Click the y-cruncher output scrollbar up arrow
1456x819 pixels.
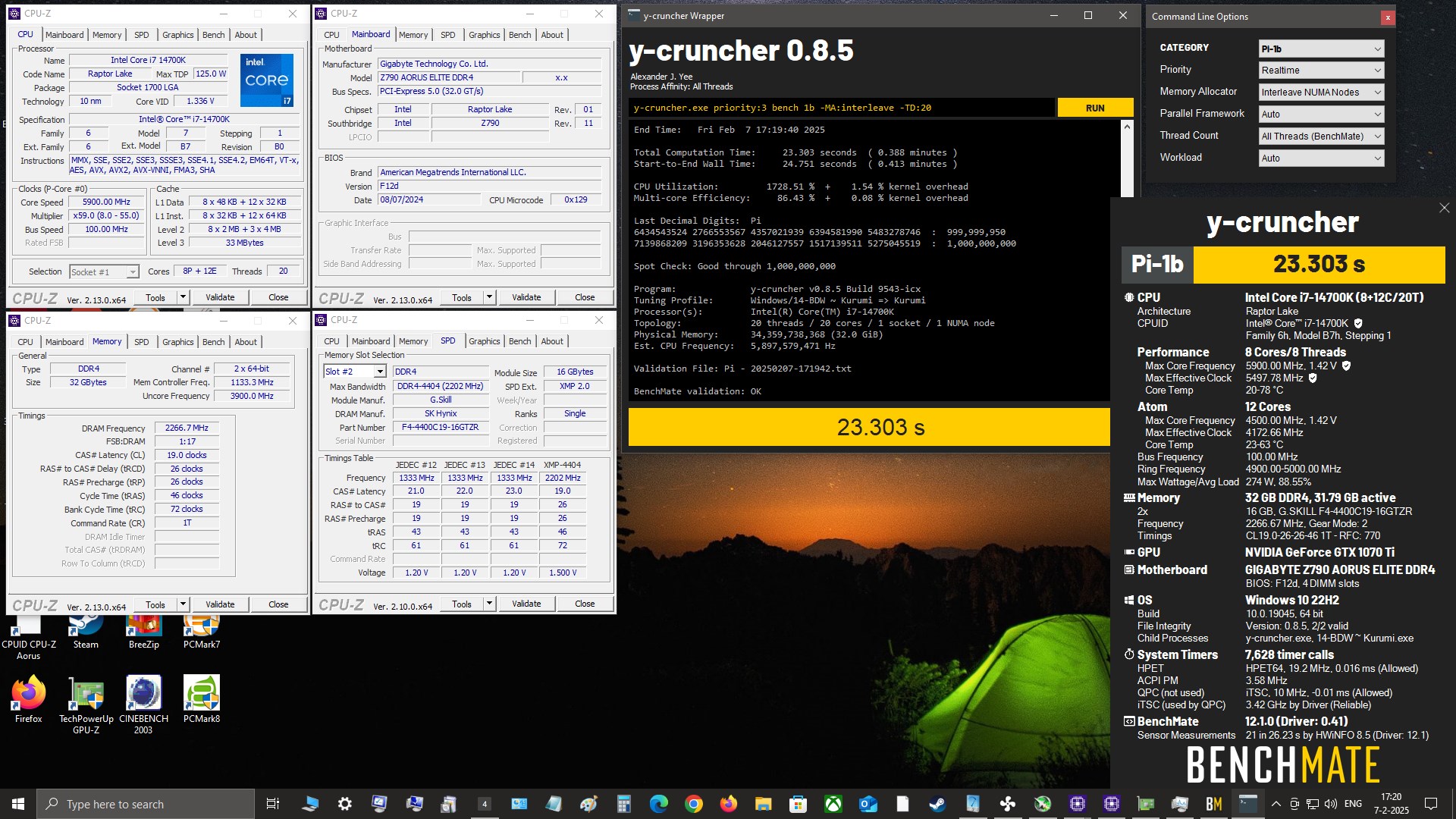1127,127
